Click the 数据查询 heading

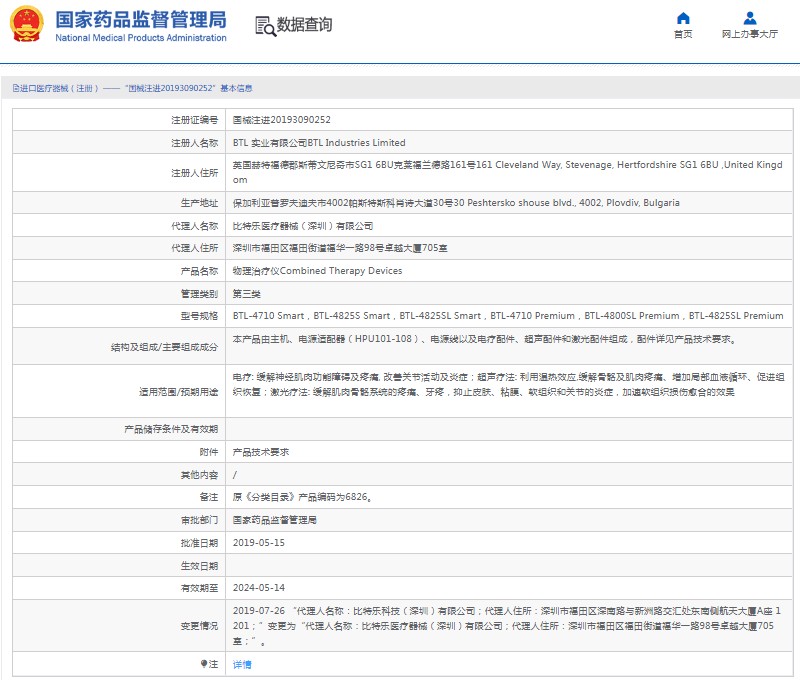(304, 24)
